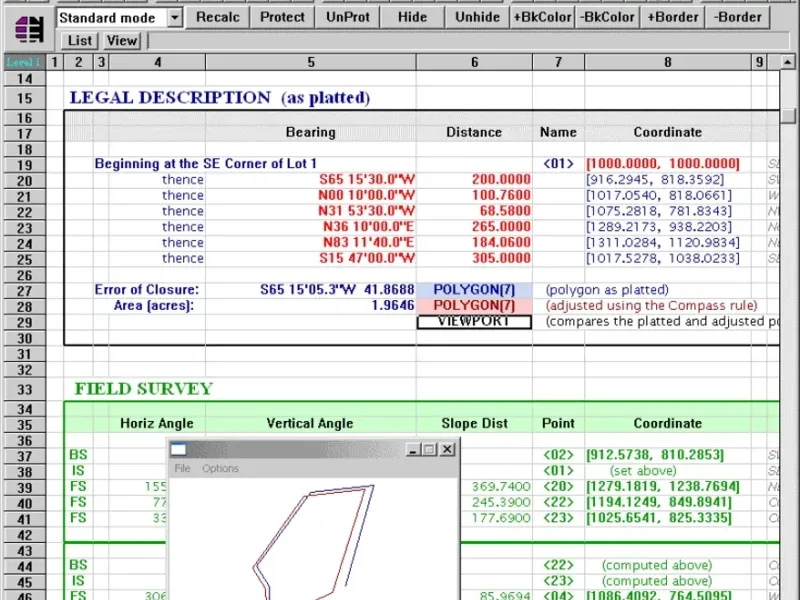800x600 pixels.
Task: Remove background with -BkColor button
Action: coord(607,17)
